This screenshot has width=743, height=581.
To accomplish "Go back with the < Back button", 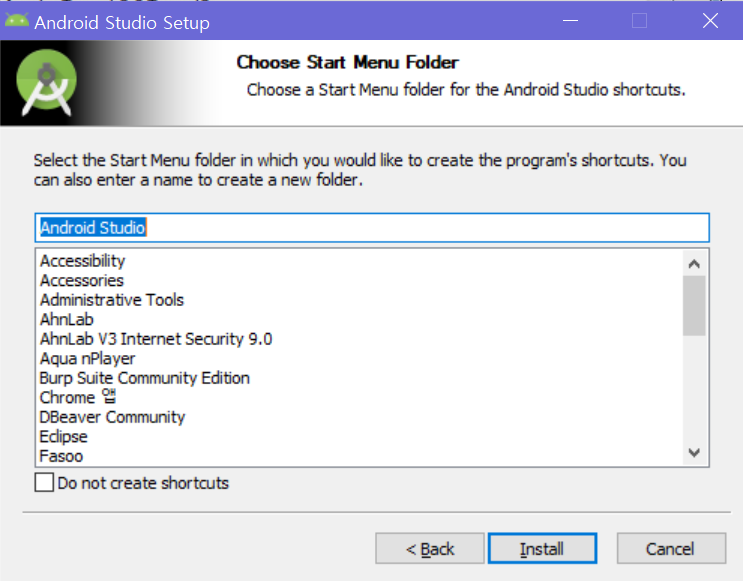I will click(430, 549).
